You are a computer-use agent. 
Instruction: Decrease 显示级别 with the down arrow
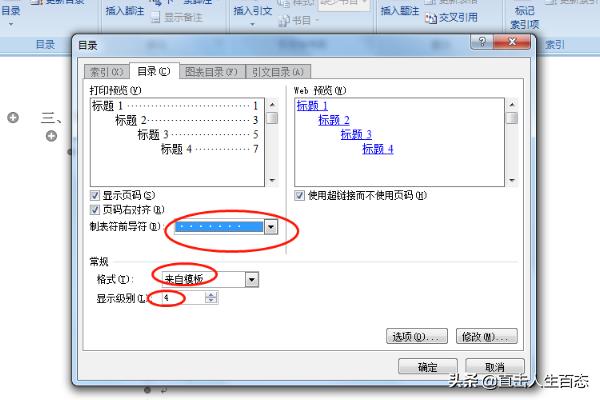click(x=211, y=300)
